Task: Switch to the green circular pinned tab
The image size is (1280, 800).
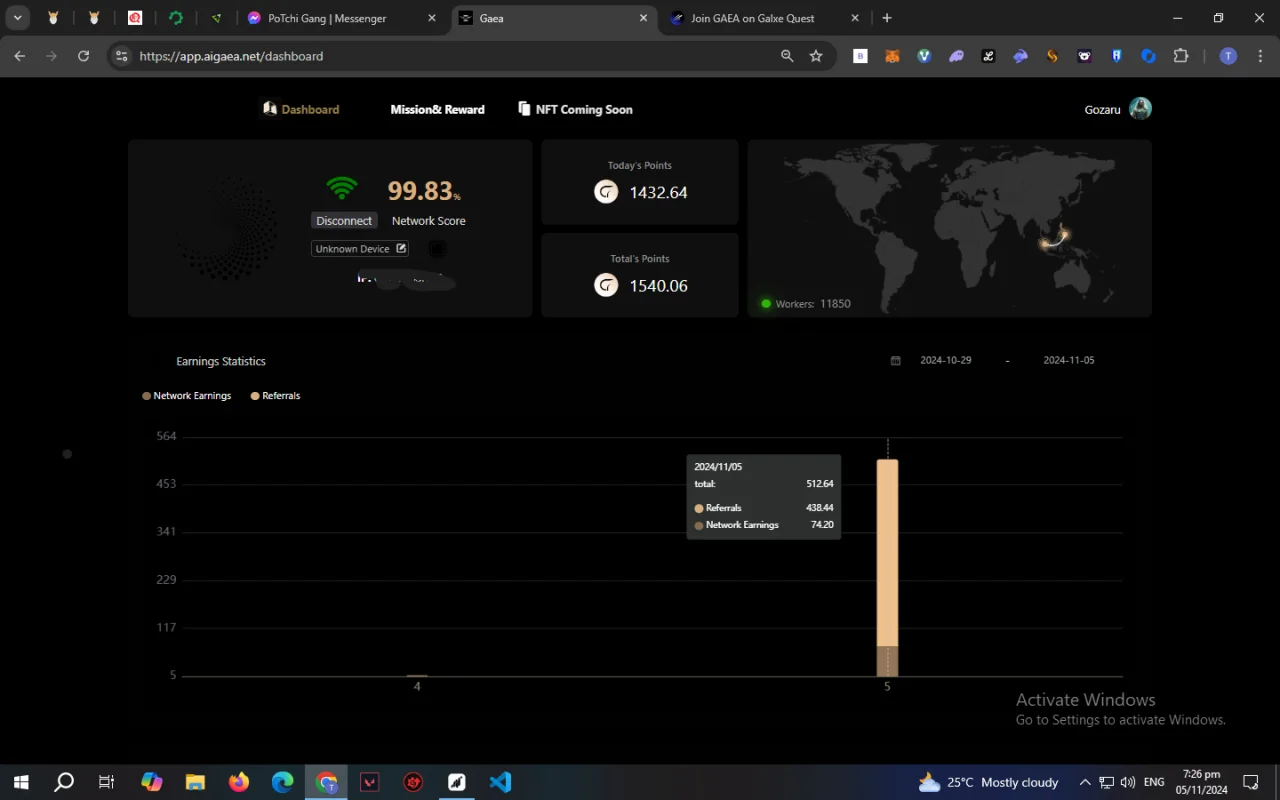Action: (x=176, y=18)
